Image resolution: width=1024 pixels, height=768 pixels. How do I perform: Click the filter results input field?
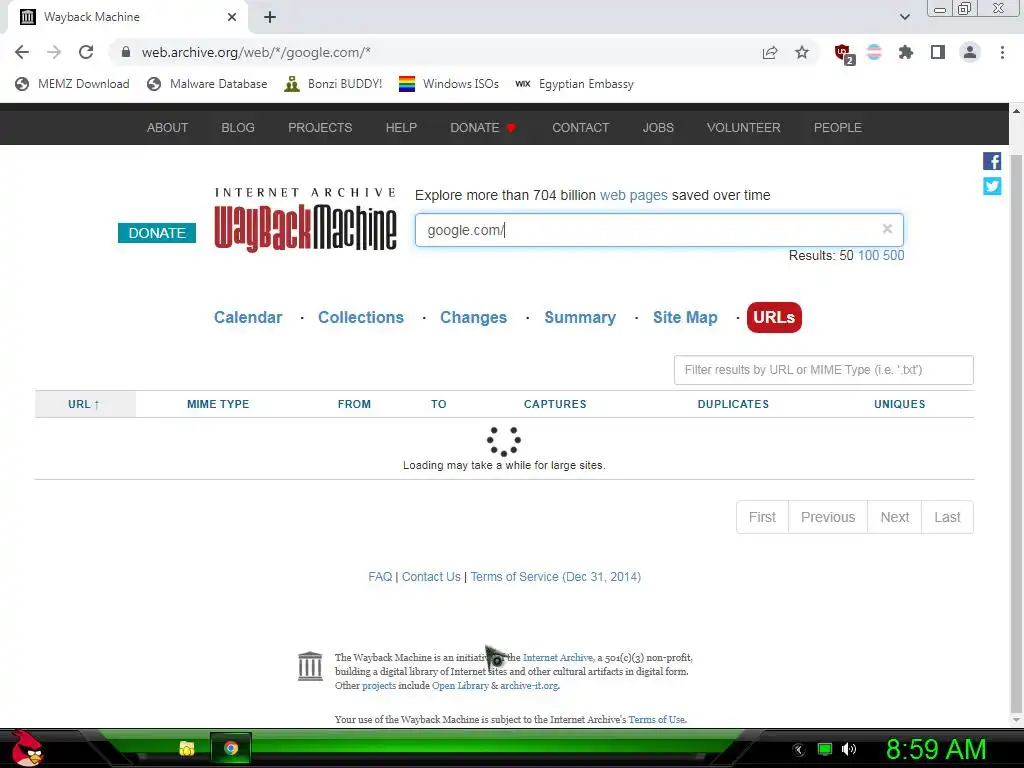[824, 370]
